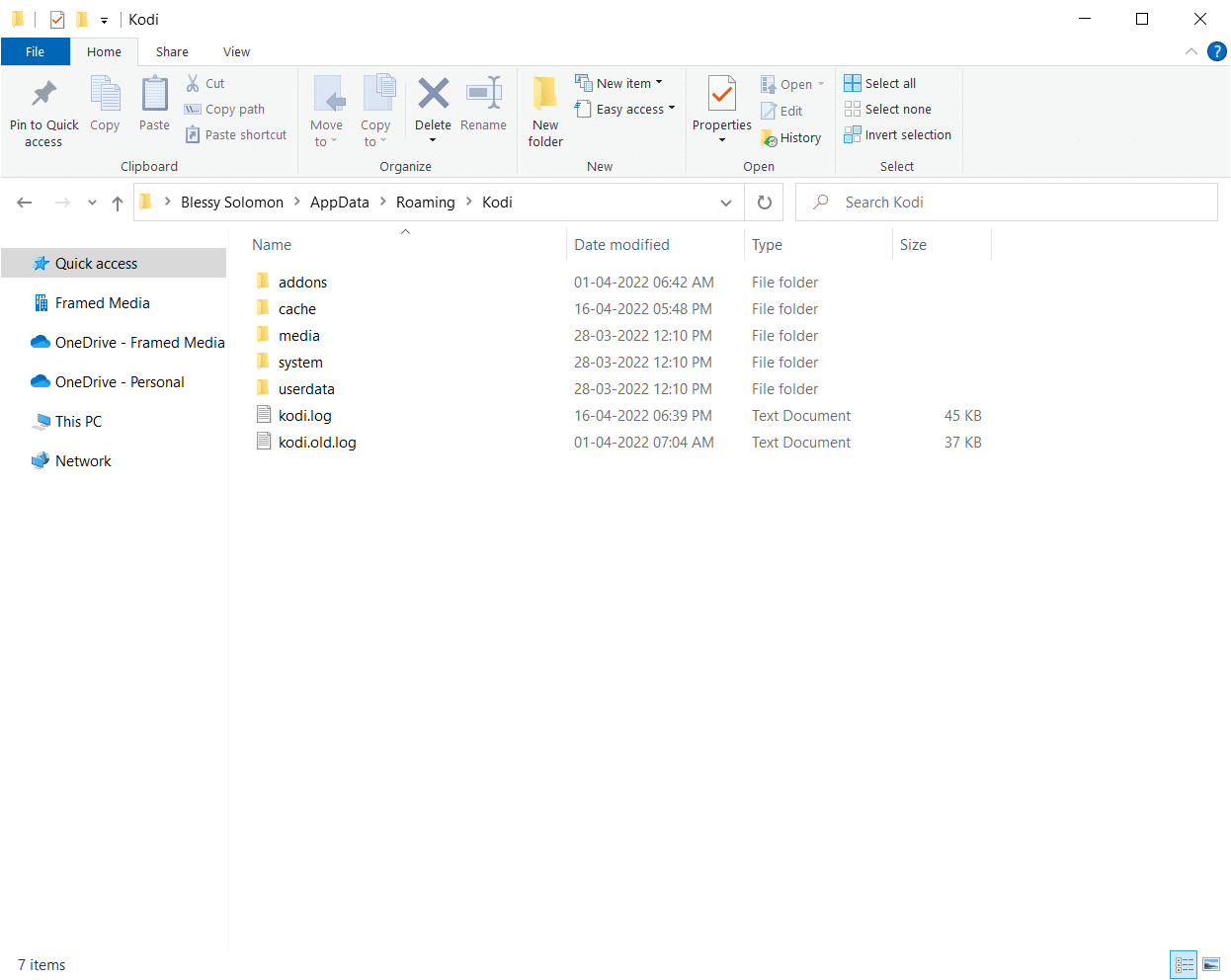Create a New folder from the ribbon
Image resolution: width=1231 pixels, height=980 pixels.
[545, 111]
